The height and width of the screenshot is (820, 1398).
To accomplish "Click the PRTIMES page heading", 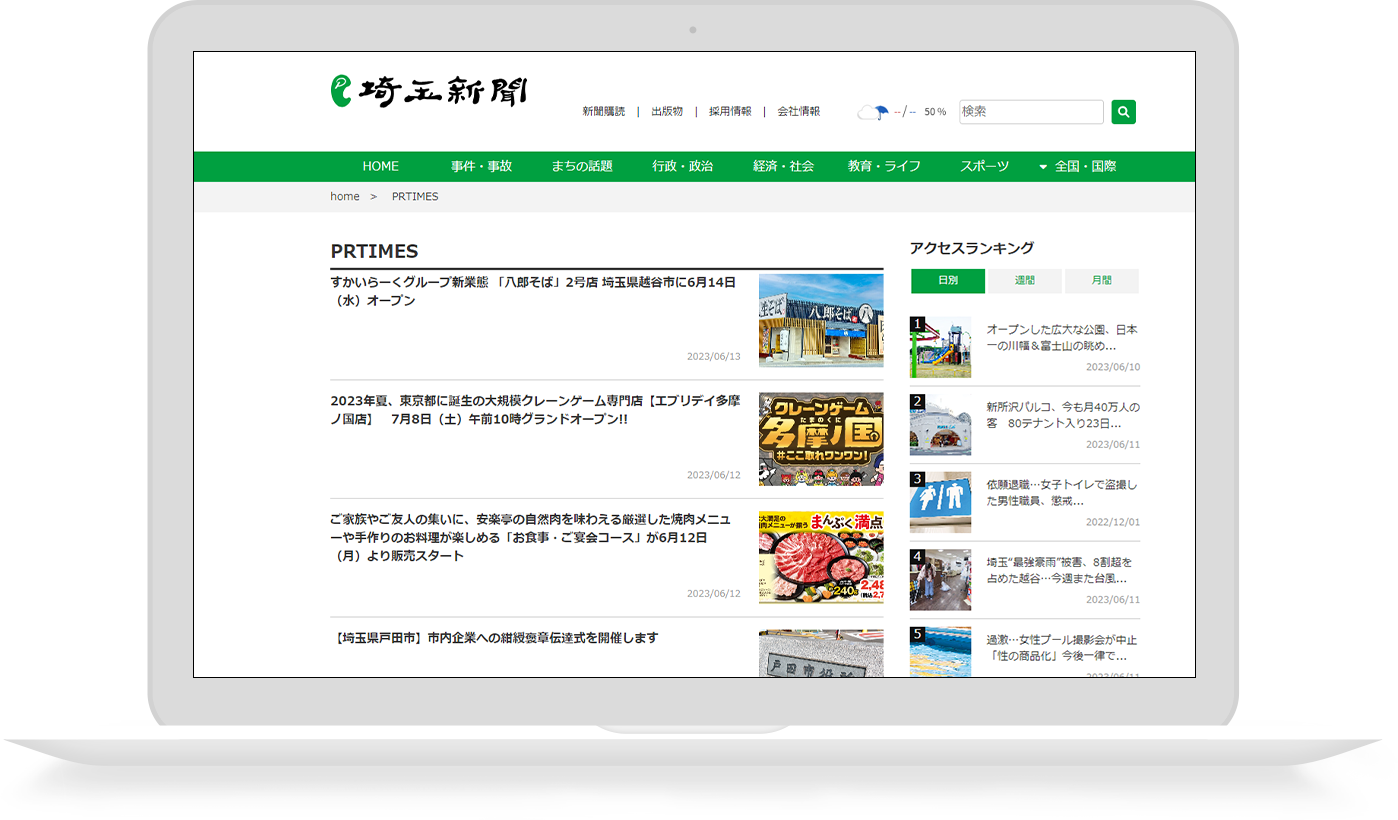I will click(374, 251).
